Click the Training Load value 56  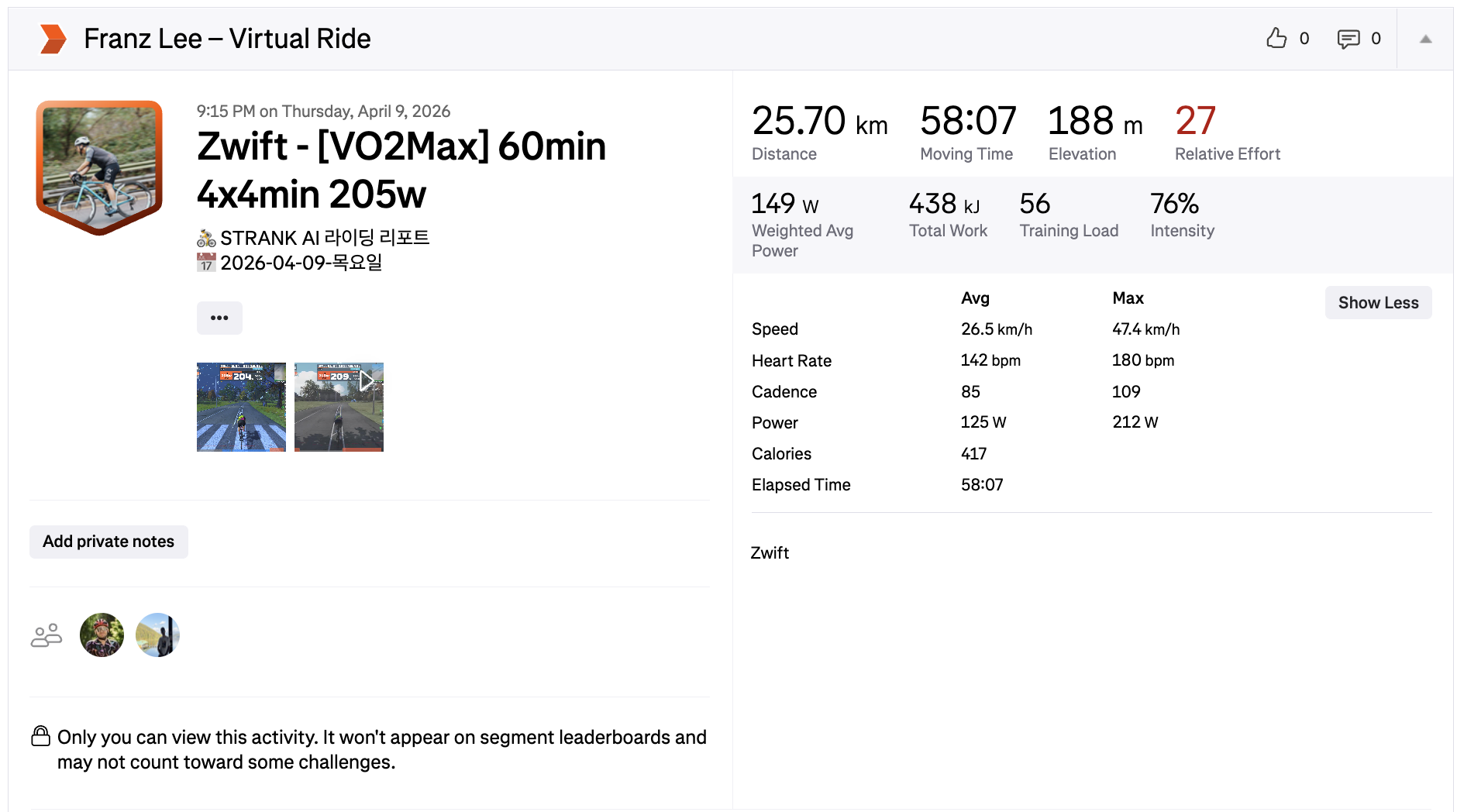click(x=1035, y=204)
